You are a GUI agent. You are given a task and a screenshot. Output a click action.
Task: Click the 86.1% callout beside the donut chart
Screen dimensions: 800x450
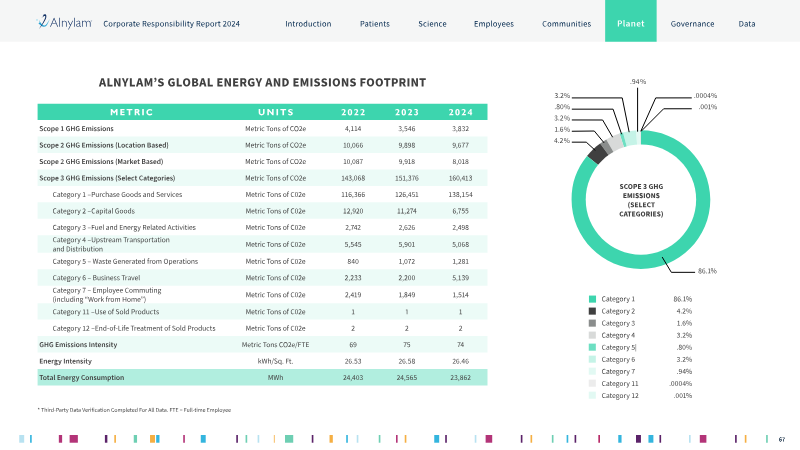[x=707, y=271]
